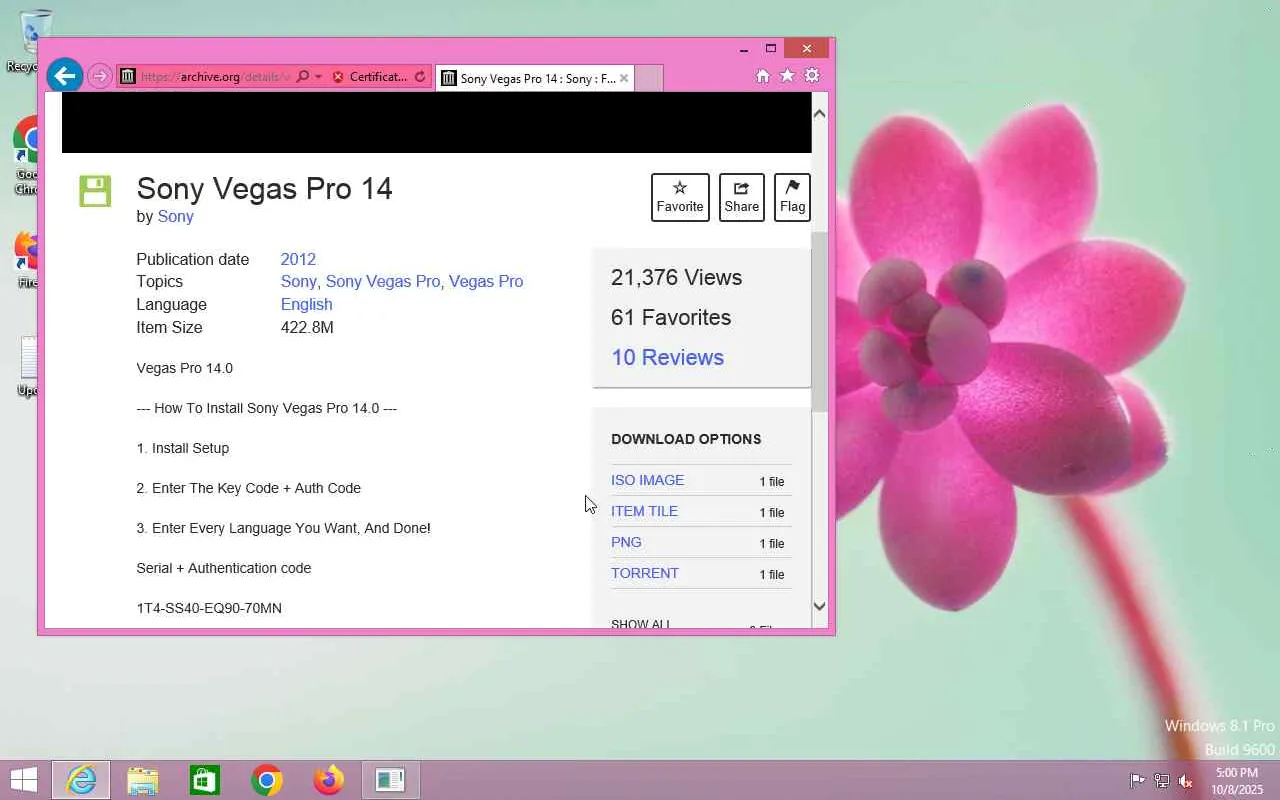Click the DOWNLOAD OPTIONS heading
Image resolution: width=1280 pixels, height=800 pixels.
point(686,439)
